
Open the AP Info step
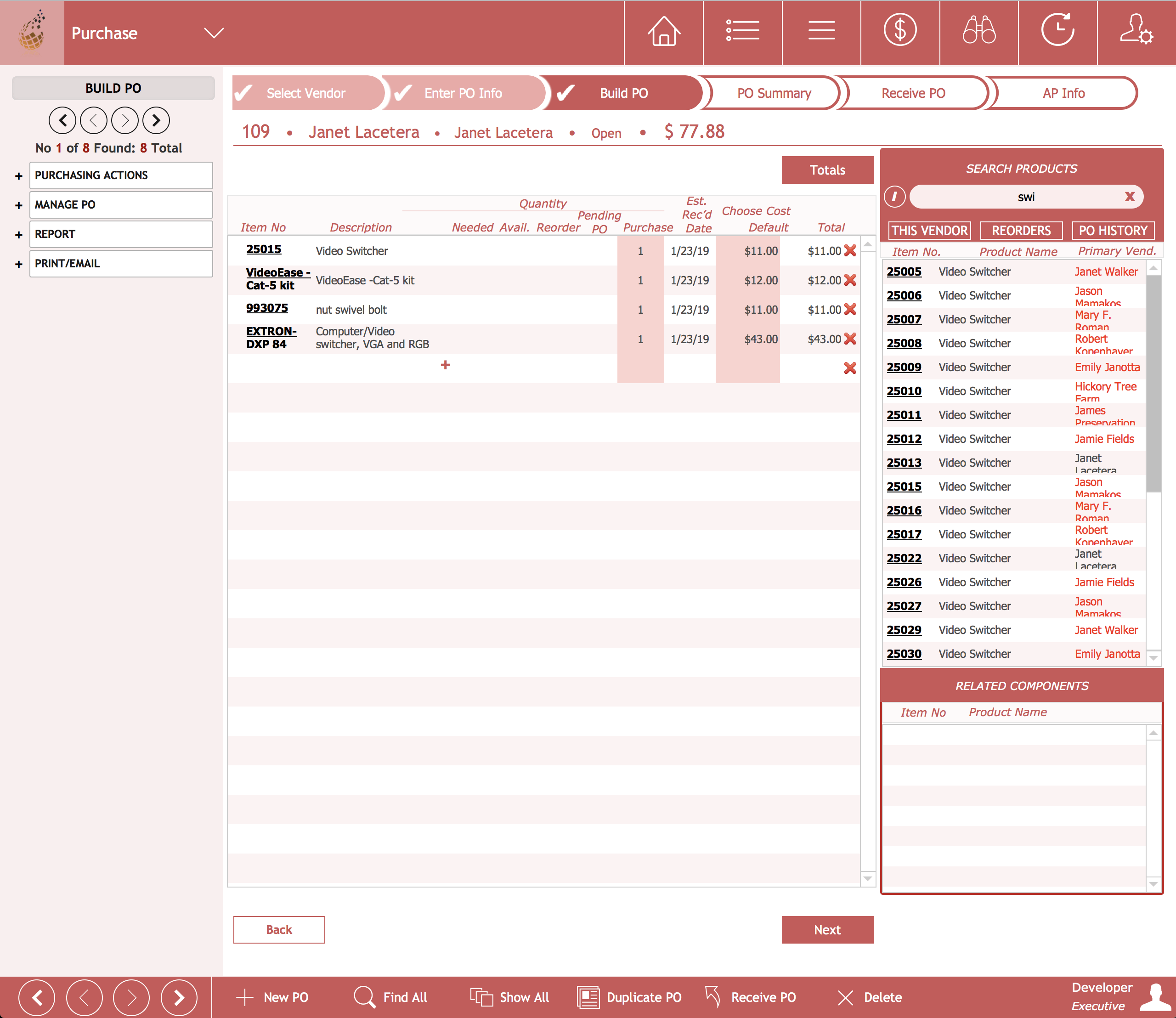click(1063, 93)
